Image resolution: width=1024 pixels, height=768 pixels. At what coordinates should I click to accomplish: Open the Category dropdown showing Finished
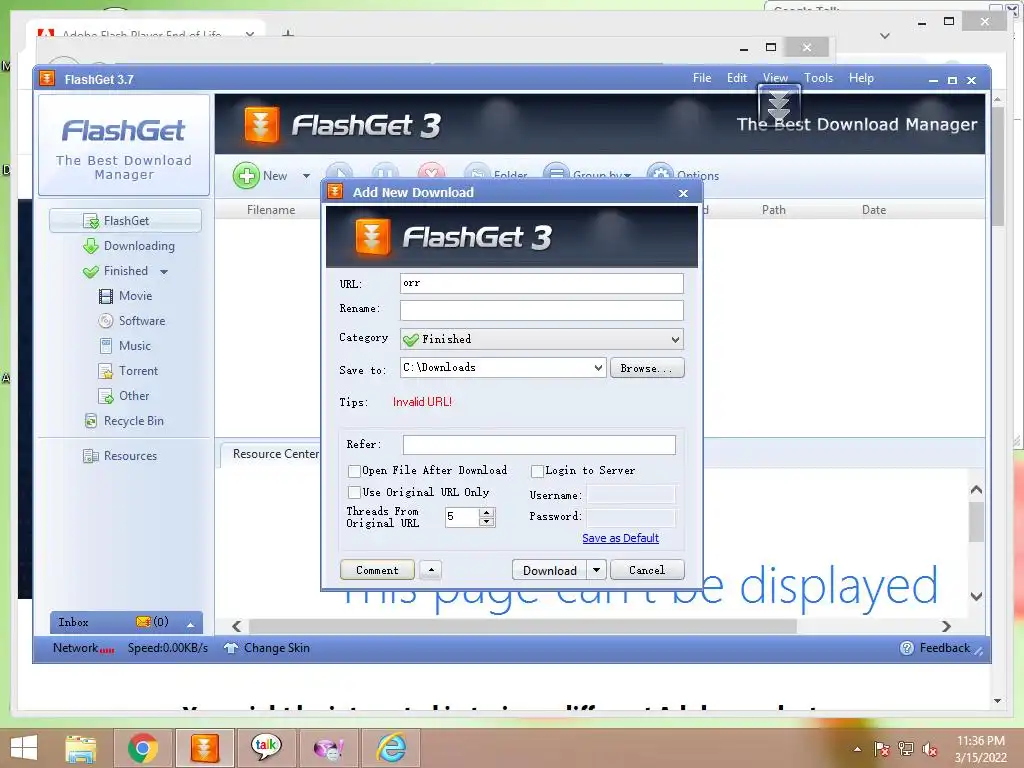click(541, 339)
